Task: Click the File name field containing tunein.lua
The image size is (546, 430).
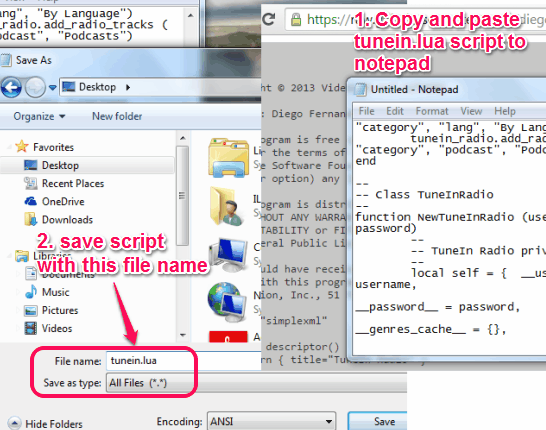Action: coord(184,361)
